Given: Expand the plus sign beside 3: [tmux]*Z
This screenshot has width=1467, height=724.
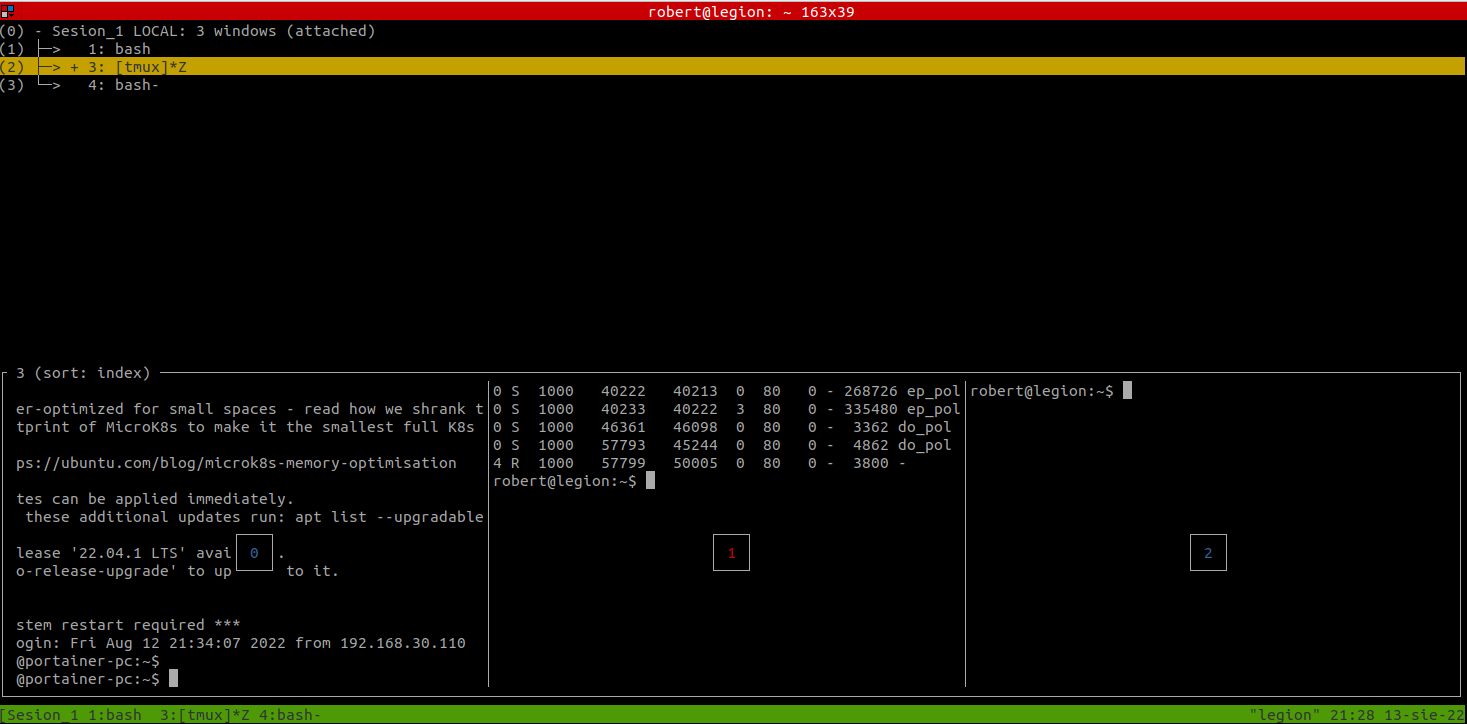Looking at the screenshot, I should tap(74, 67).
